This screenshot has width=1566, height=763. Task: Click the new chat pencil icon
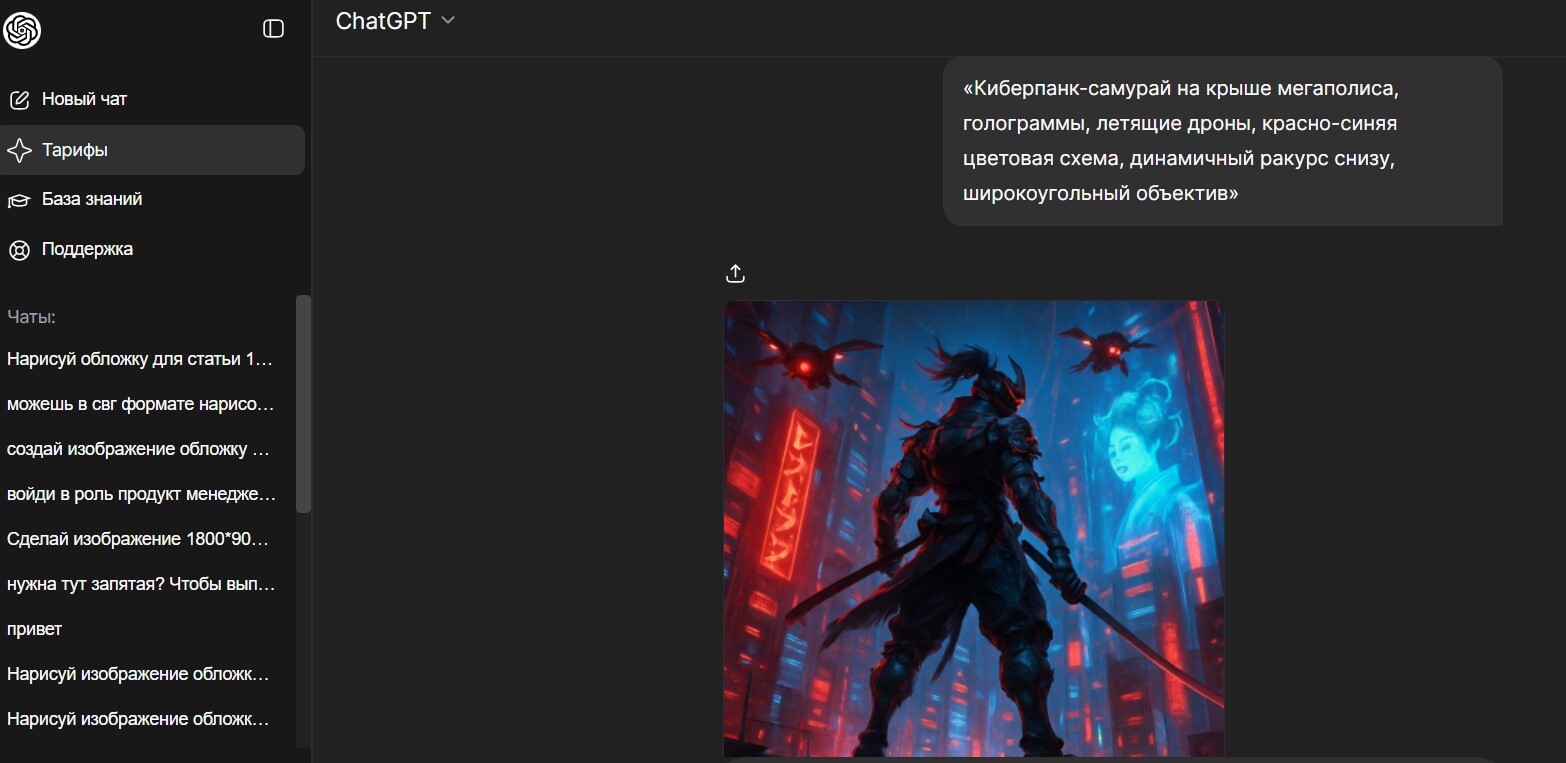coord(19,100)
